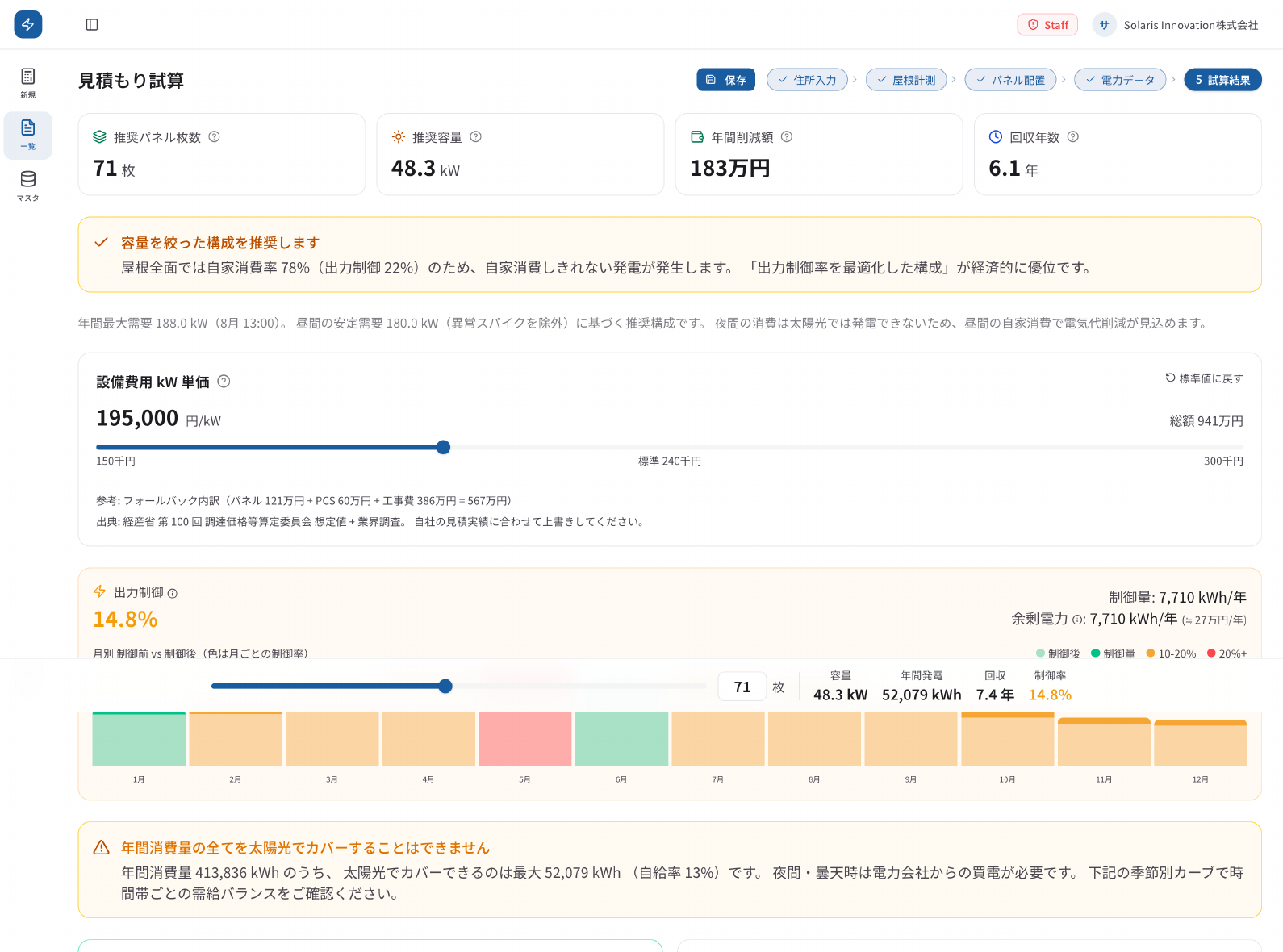Click the layers icon on 推奨パネル枚数 card

100,137
